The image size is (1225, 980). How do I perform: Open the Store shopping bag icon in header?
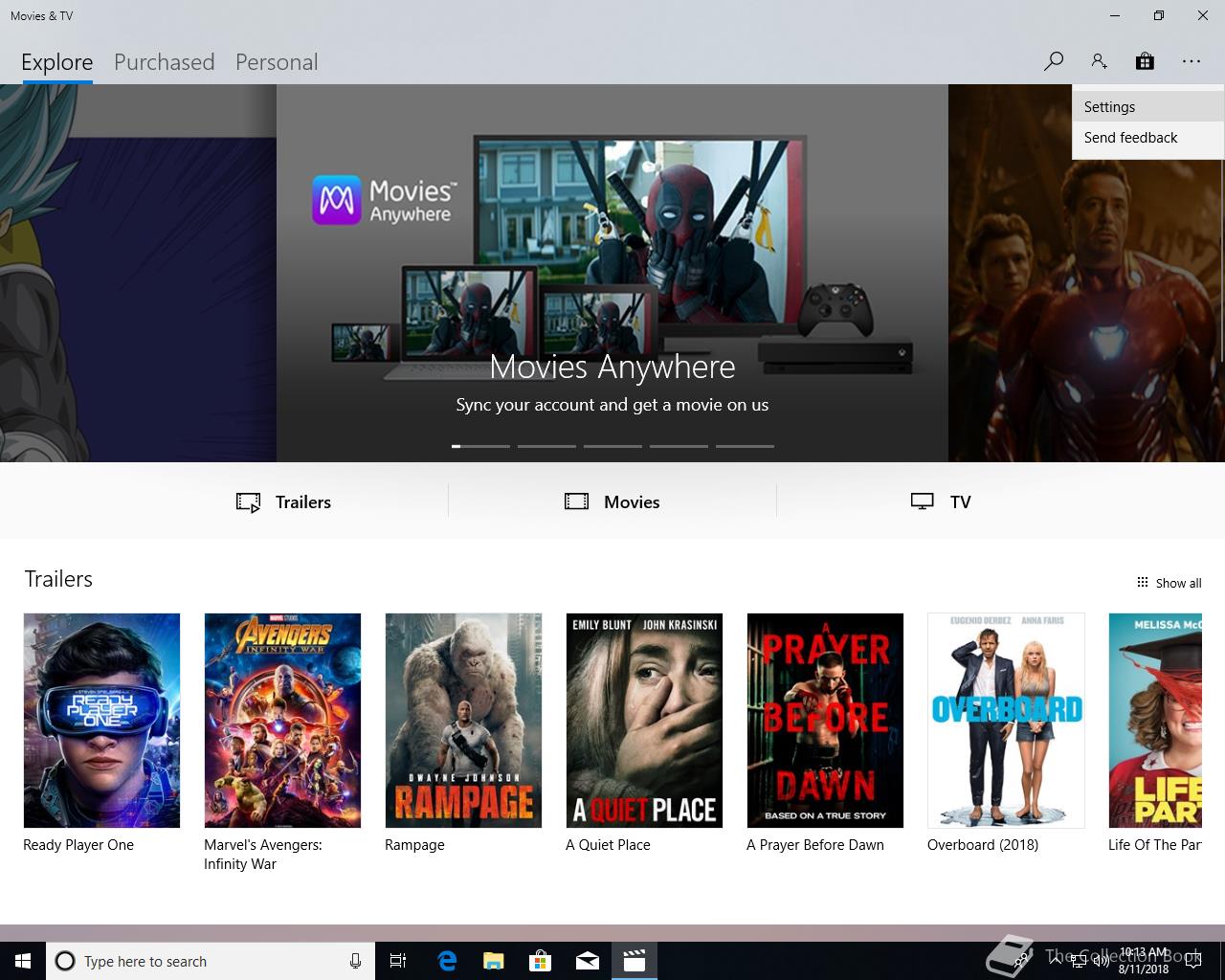coord(1145,61)
